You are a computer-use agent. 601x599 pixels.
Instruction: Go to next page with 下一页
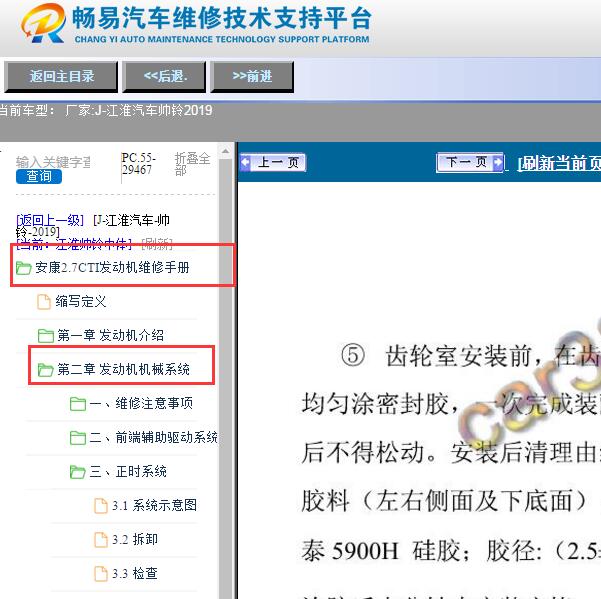point(470,162)
